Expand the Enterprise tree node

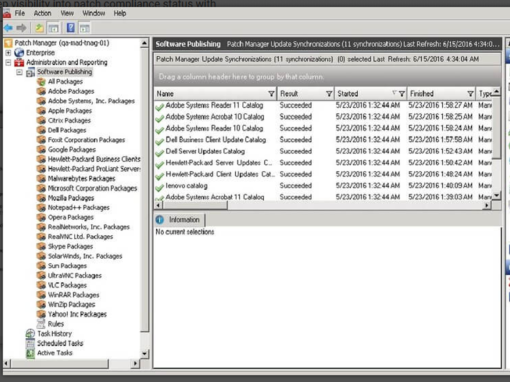tap(8, 53)
